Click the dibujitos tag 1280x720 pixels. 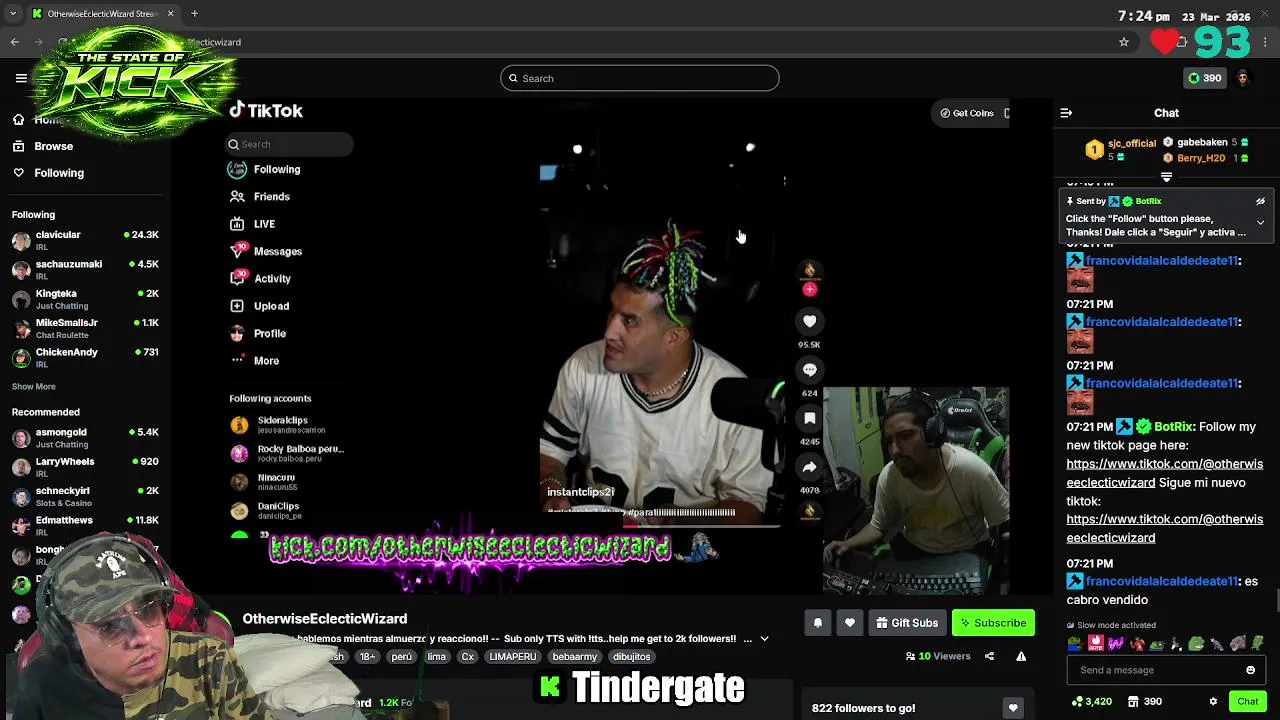[631, 657]
